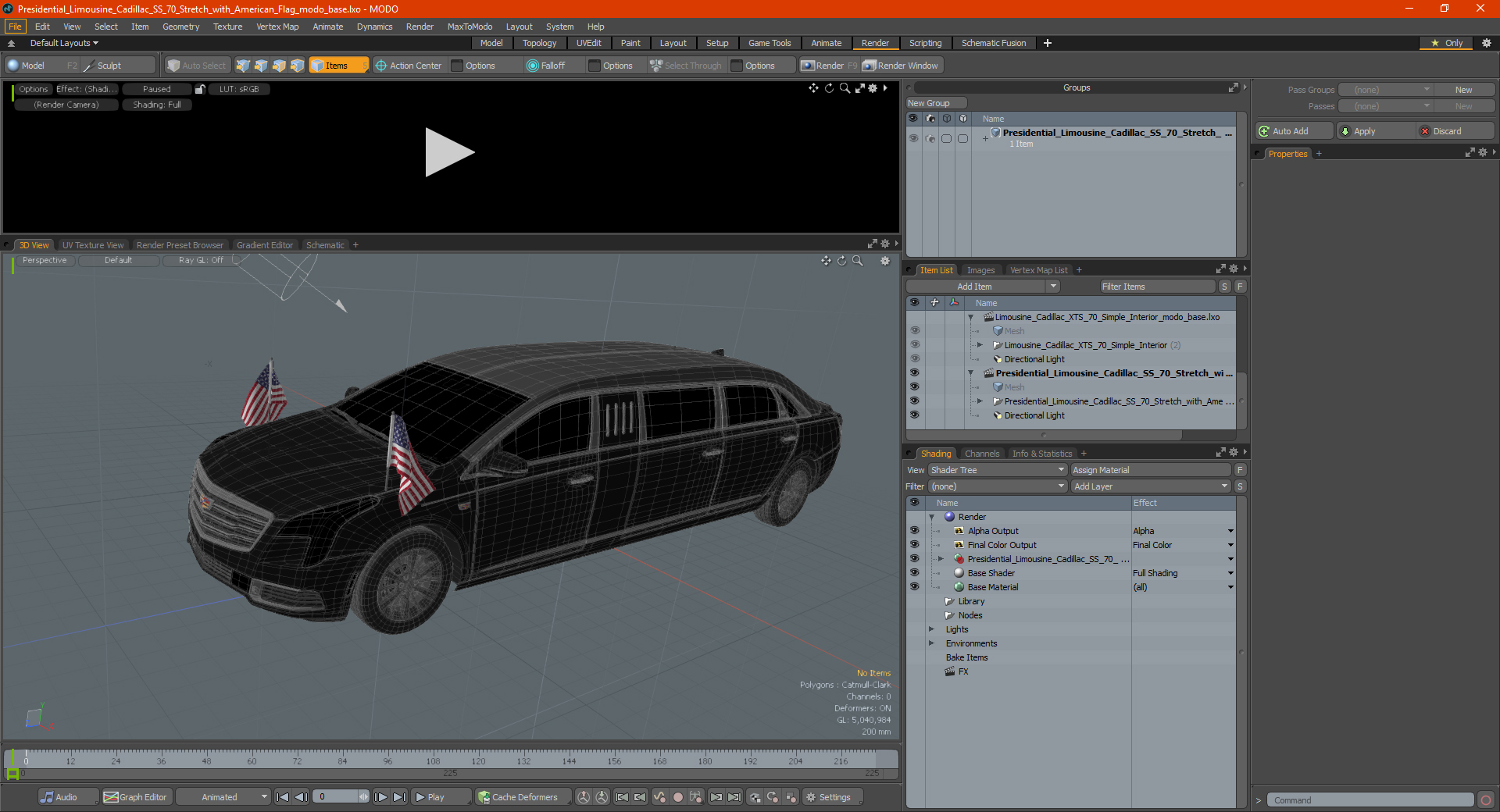Viewport: 1500px width, 812px height.
Task: Collapse the Render tree node
Action: pyautogui.click(x=931, y=517)
